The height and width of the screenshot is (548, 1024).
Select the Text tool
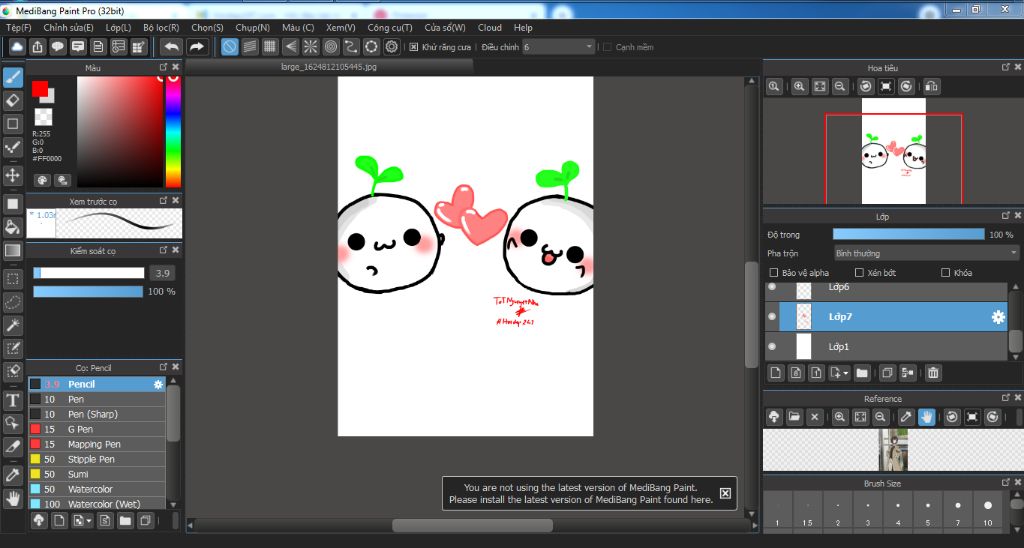pyautogui.click(x=12, y=400)
